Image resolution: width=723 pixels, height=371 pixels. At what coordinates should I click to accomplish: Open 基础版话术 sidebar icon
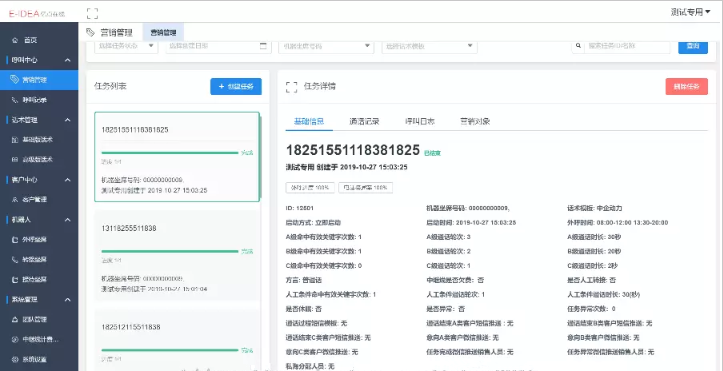[x=14, y=140]
